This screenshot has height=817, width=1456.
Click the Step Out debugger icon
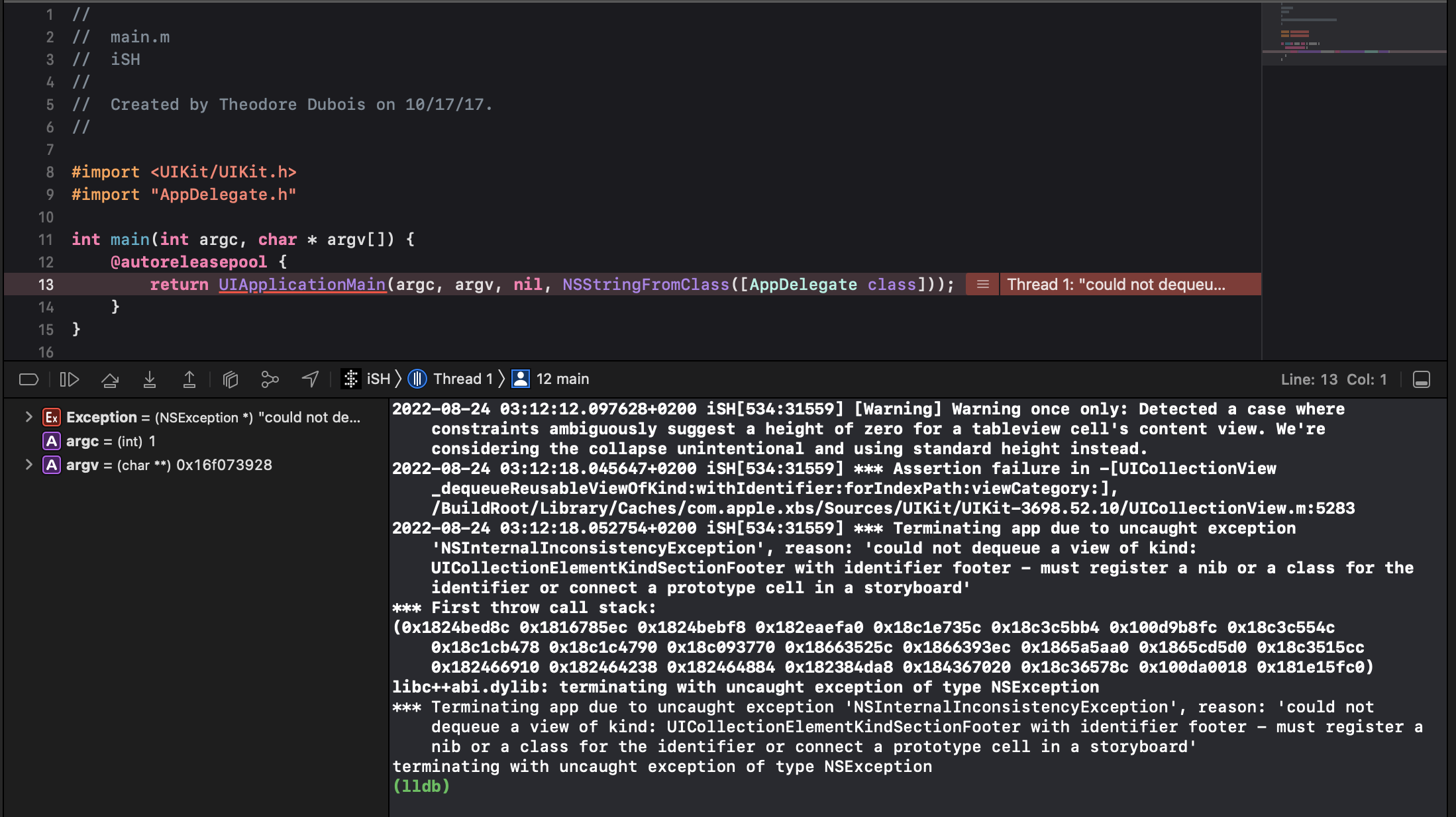tap(189, 379)
